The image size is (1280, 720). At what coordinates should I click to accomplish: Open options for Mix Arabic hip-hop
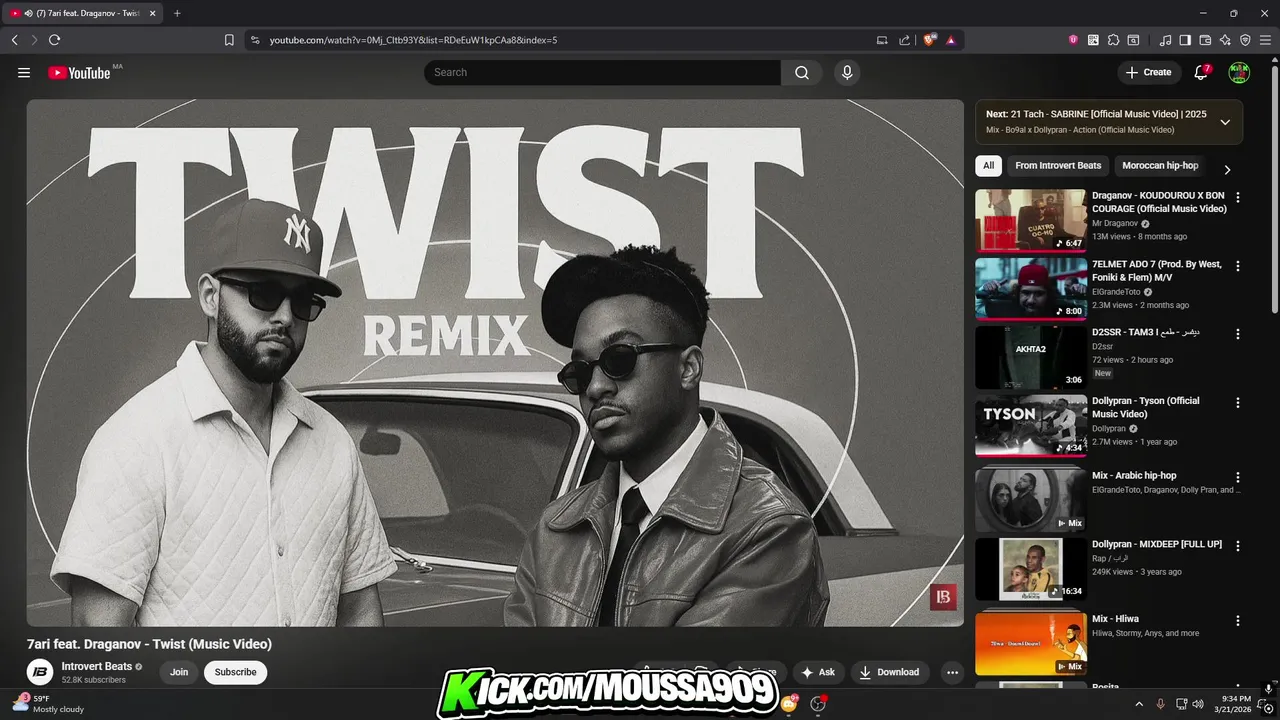pos(1238,477)
